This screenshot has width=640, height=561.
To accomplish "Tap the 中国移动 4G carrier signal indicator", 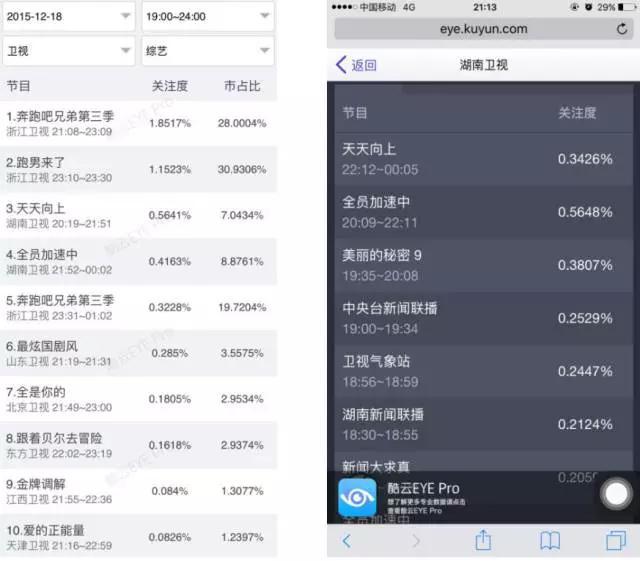I will [373, 7].
